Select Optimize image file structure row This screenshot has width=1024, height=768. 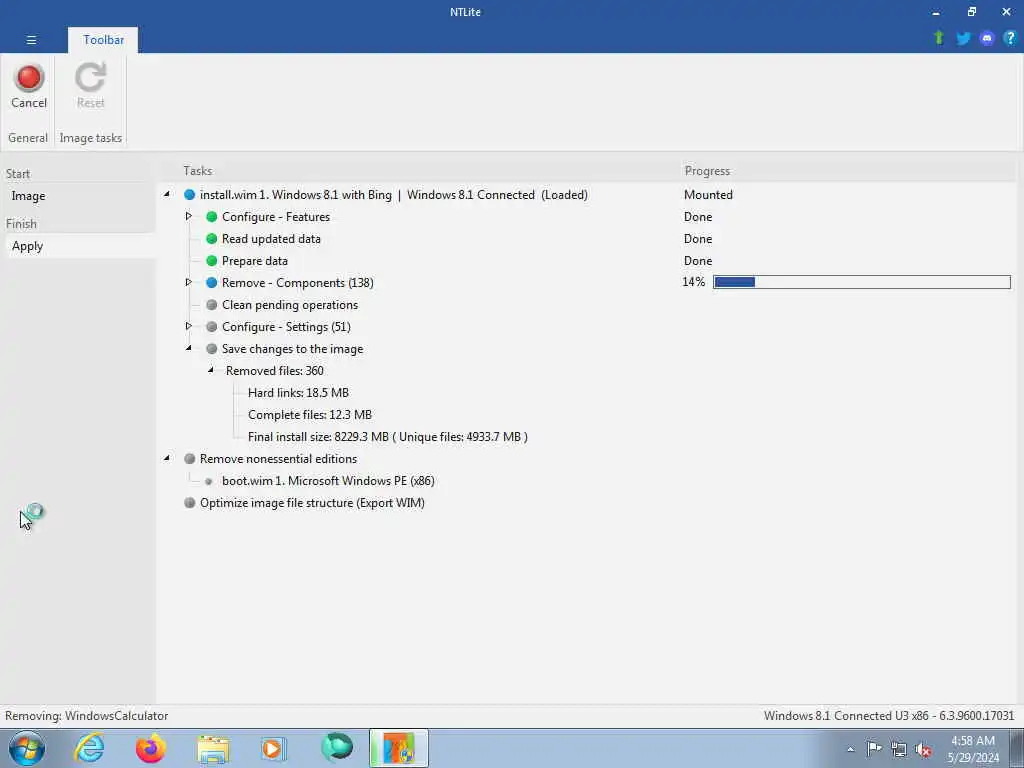[x=312, y=503]
